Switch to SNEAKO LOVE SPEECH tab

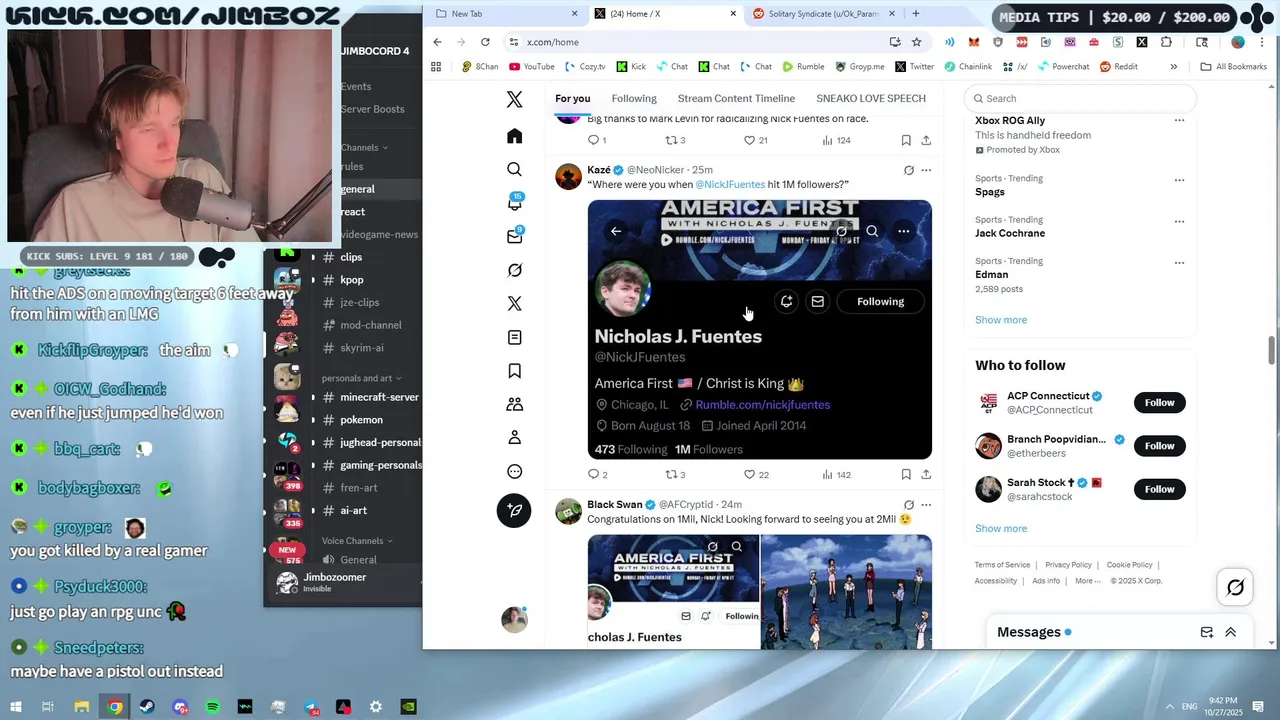871,98
